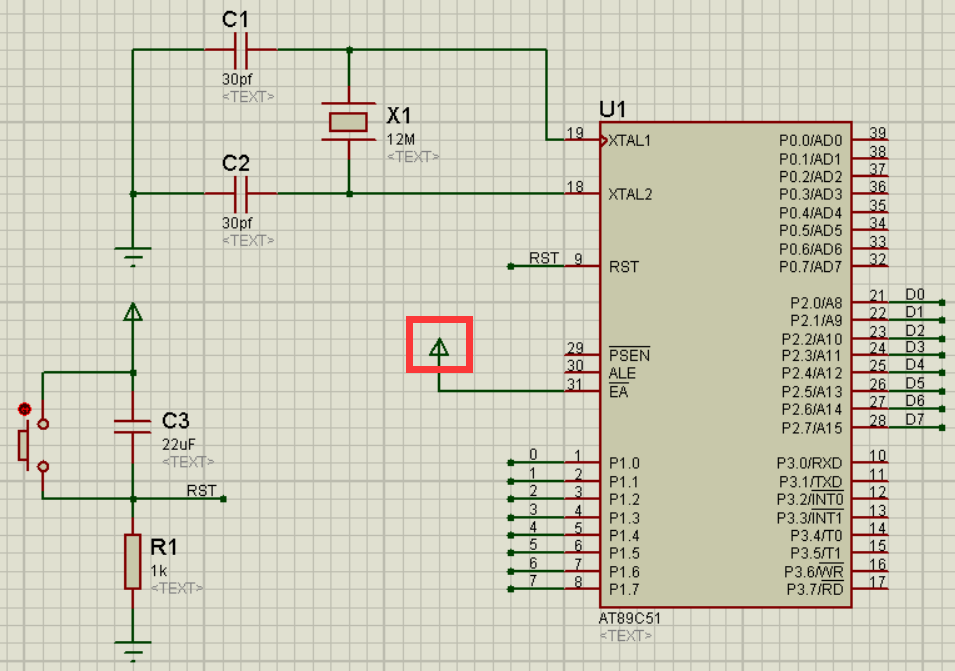Click the crystal X1 component
The width and height of the screenshot is (955, 671).
click(348, 122)
